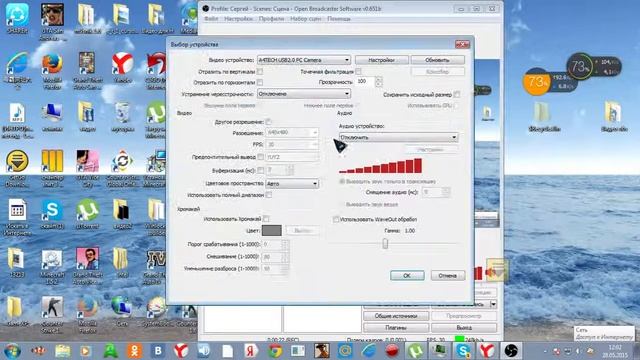
Task: Open uTorrent from the taskbar
Action: click(x=415, y=351)
